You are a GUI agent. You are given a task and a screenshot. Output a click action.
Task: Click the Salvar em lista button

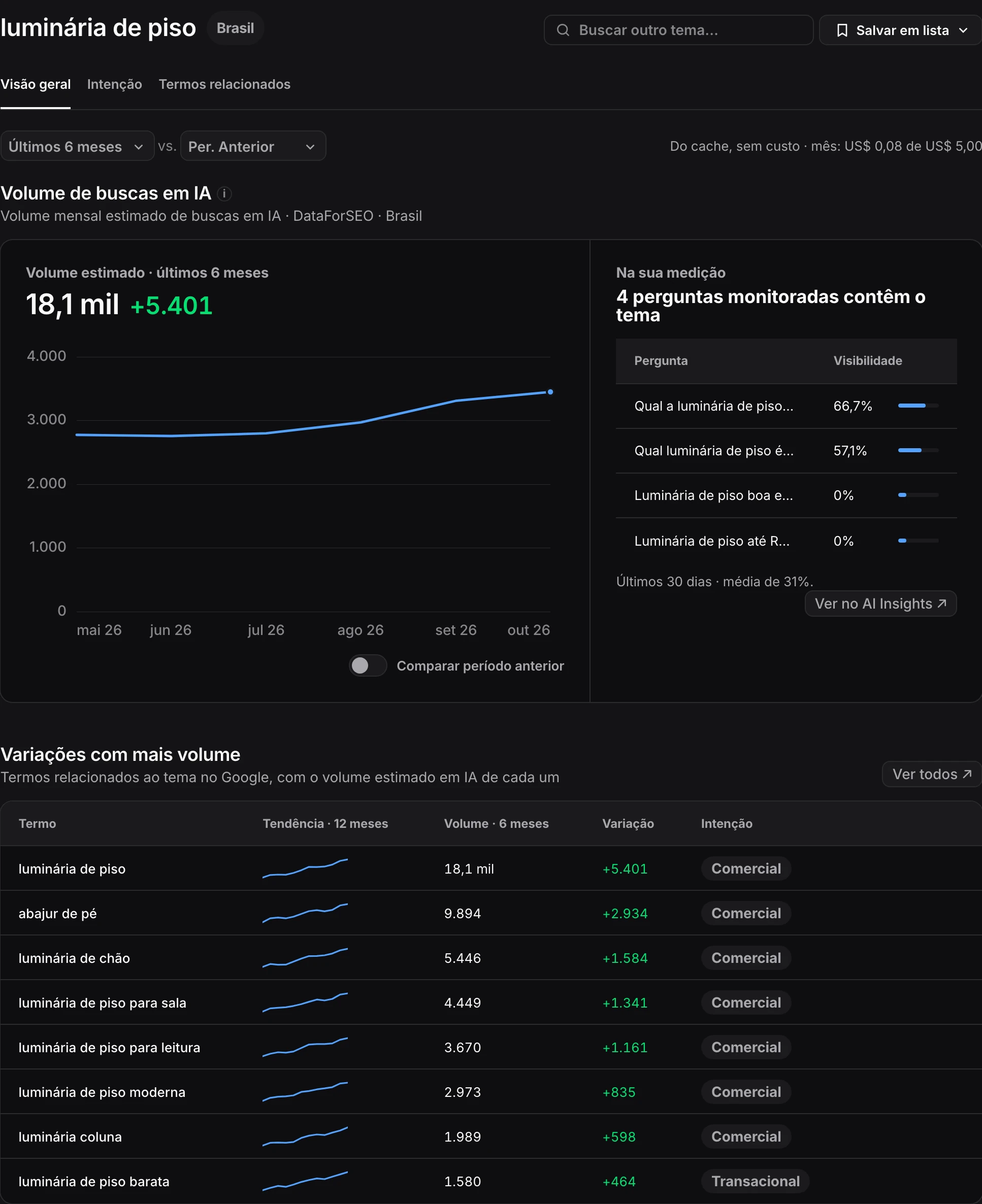coord(900,30)
